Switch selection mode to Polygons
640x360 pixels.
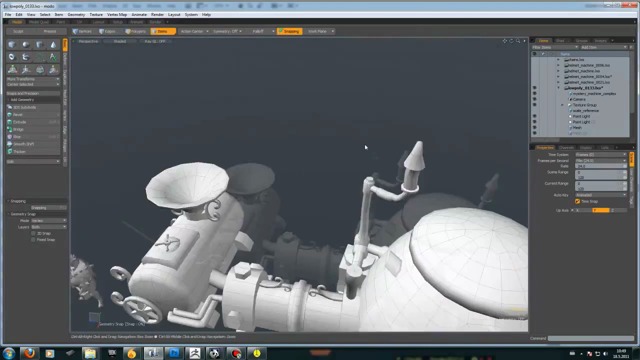tap(136, 31)
